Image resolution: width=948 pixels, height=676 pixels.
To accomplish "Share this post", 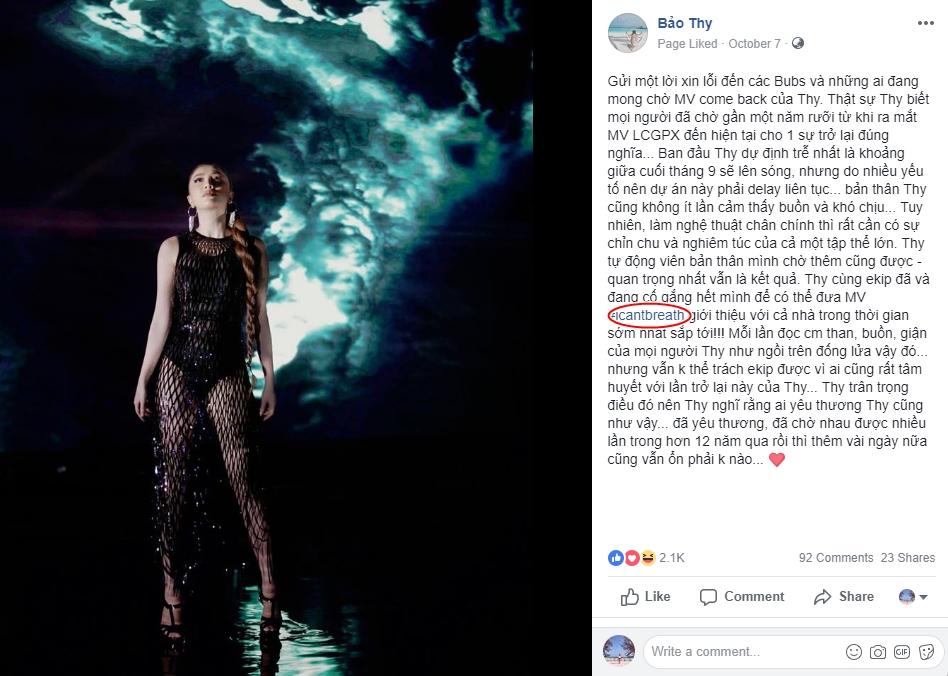I will 843,597.
